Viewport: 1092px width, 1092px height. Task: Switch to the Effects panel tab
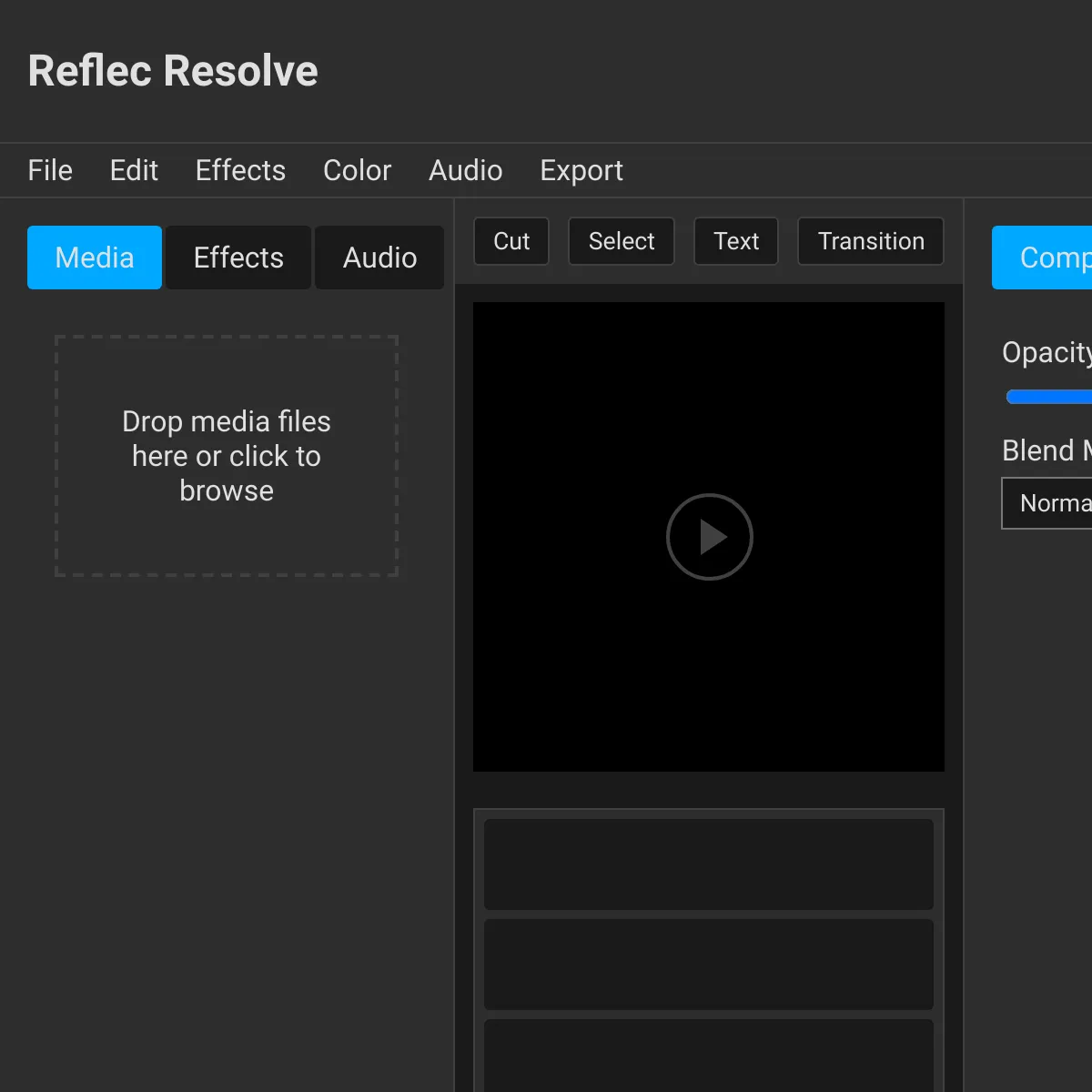pyautogui.click(x=238, y=258)
